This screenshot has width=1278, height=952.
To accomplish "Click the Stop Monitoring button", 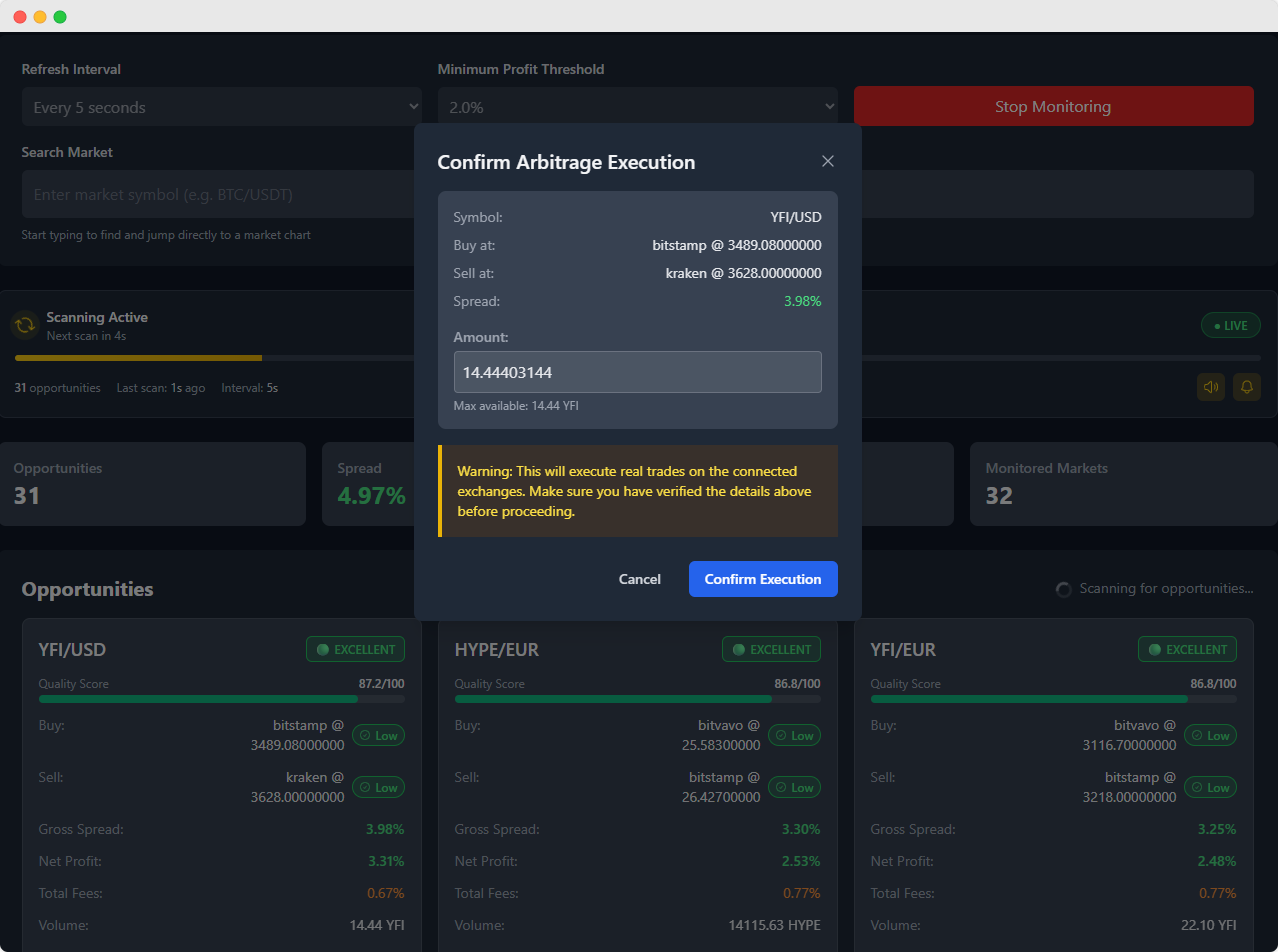I will point(1053,106).
